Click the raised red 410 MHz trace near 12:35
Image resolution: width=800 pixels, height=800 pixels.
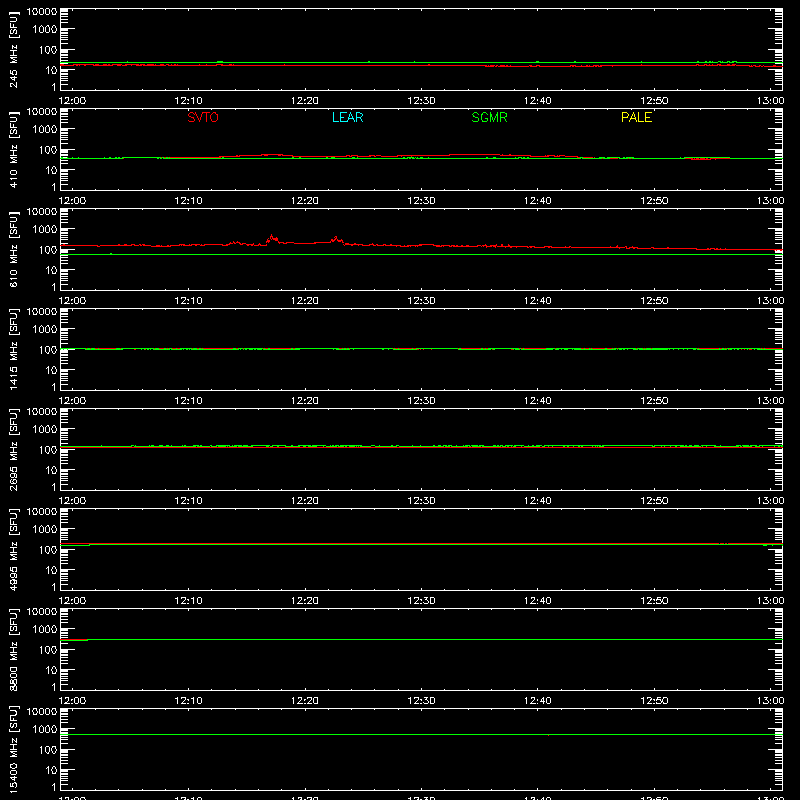pos(474,155)
